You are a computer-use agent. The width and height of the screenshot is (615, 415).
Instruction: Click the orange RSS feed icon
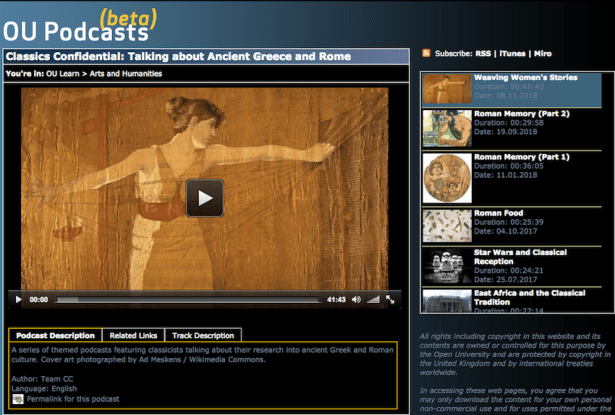[427, 52]
